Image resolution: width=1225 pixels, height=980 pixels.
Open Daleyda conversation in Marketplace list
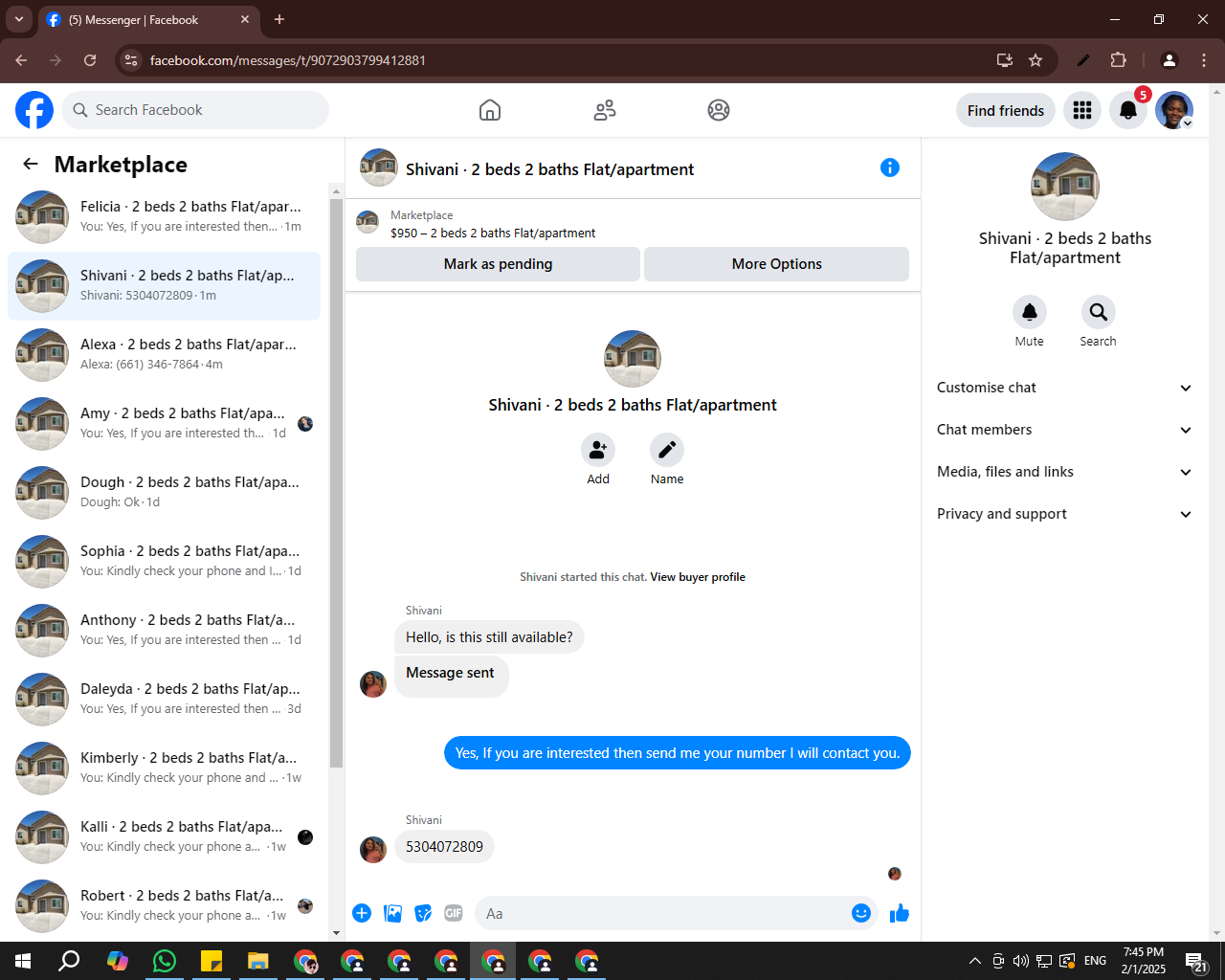pyautogui.click(x=164, y=700)
